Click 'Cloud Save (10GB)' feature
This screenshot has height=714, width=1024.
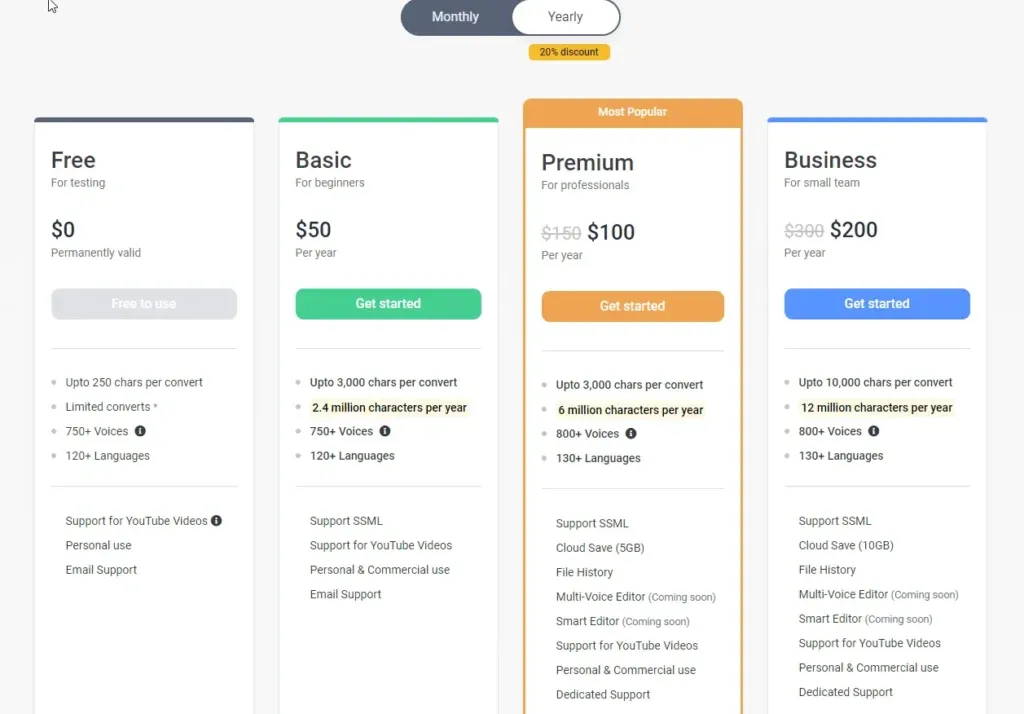coord(846,545)
